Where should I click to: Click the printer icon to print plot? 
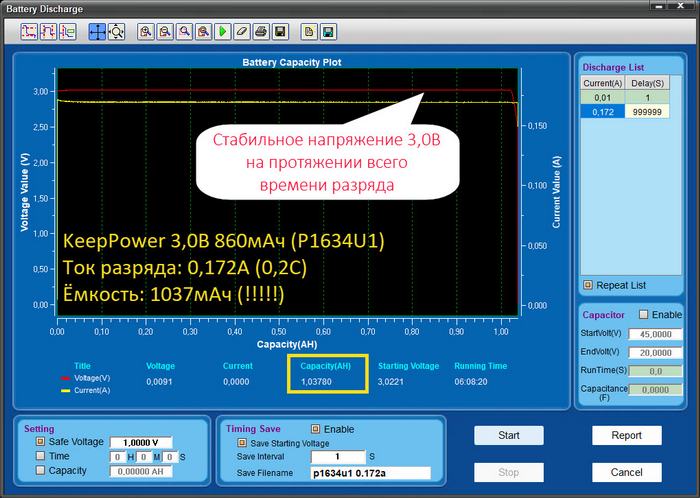coord(260,32)
